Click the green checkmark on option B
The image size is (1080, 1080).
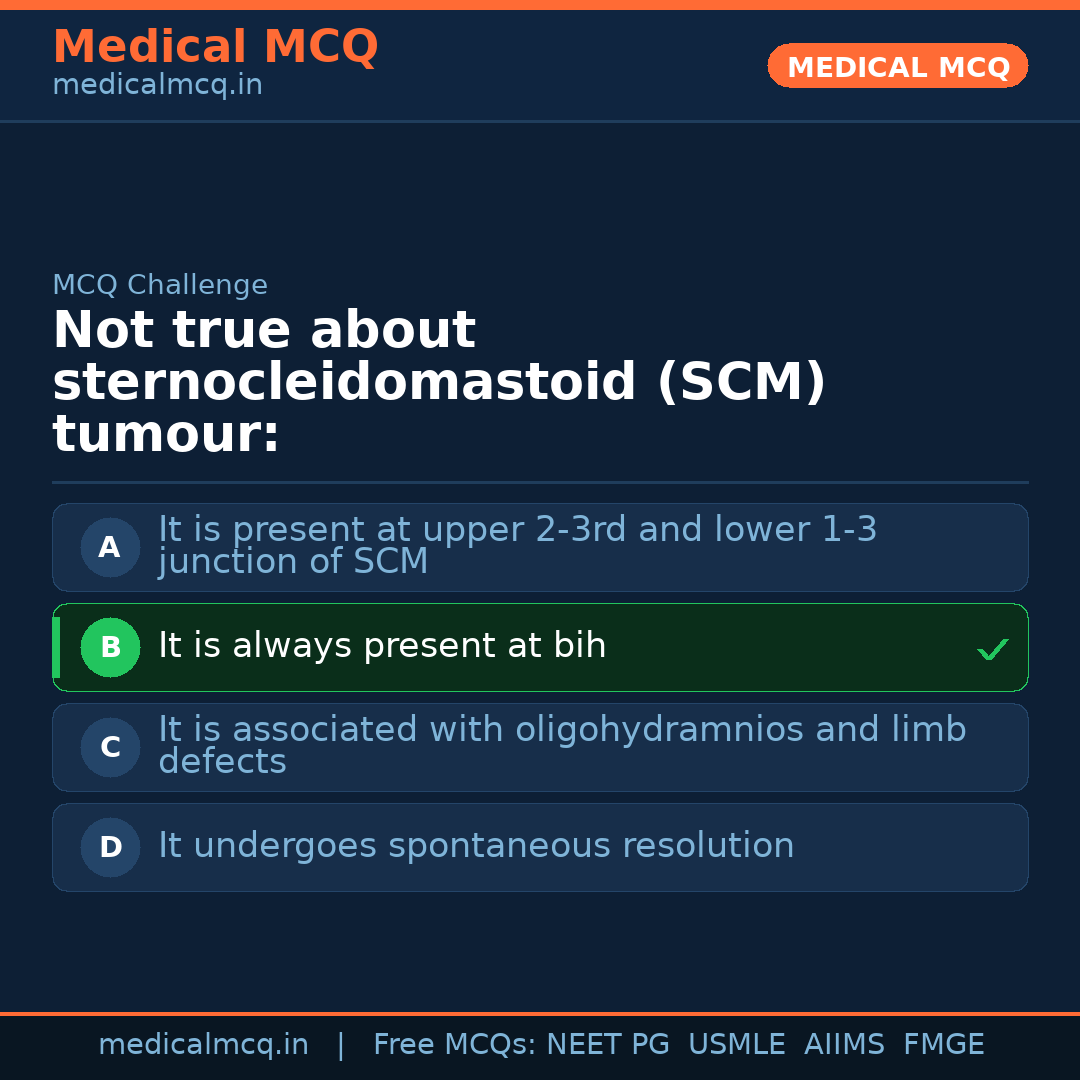(x=992, y=649)
